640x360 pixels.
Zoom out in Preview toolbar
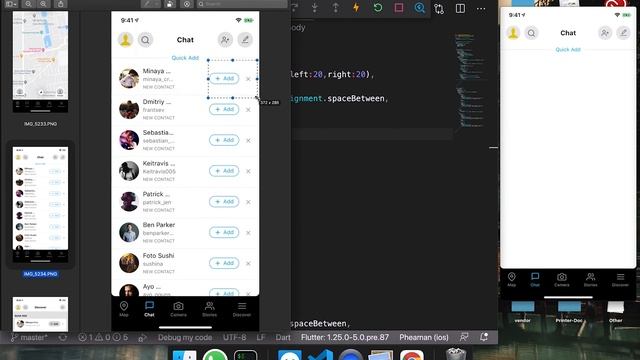[28, 4]
